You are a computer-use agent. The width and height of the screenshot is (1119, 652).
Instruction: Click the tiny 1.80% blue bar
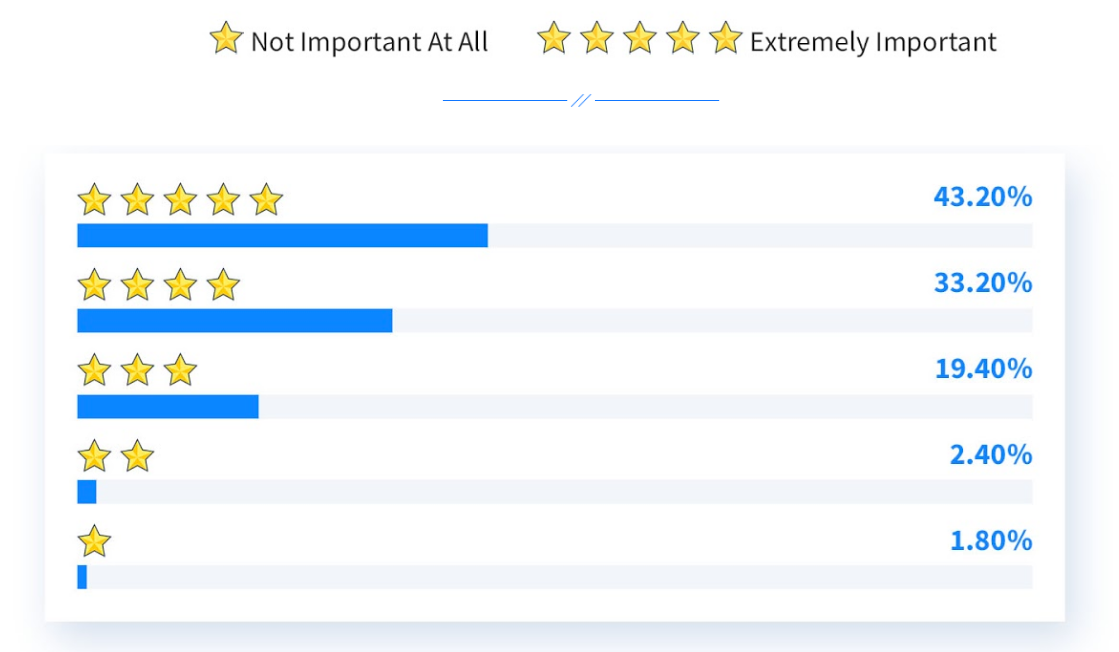pos(82,577)
